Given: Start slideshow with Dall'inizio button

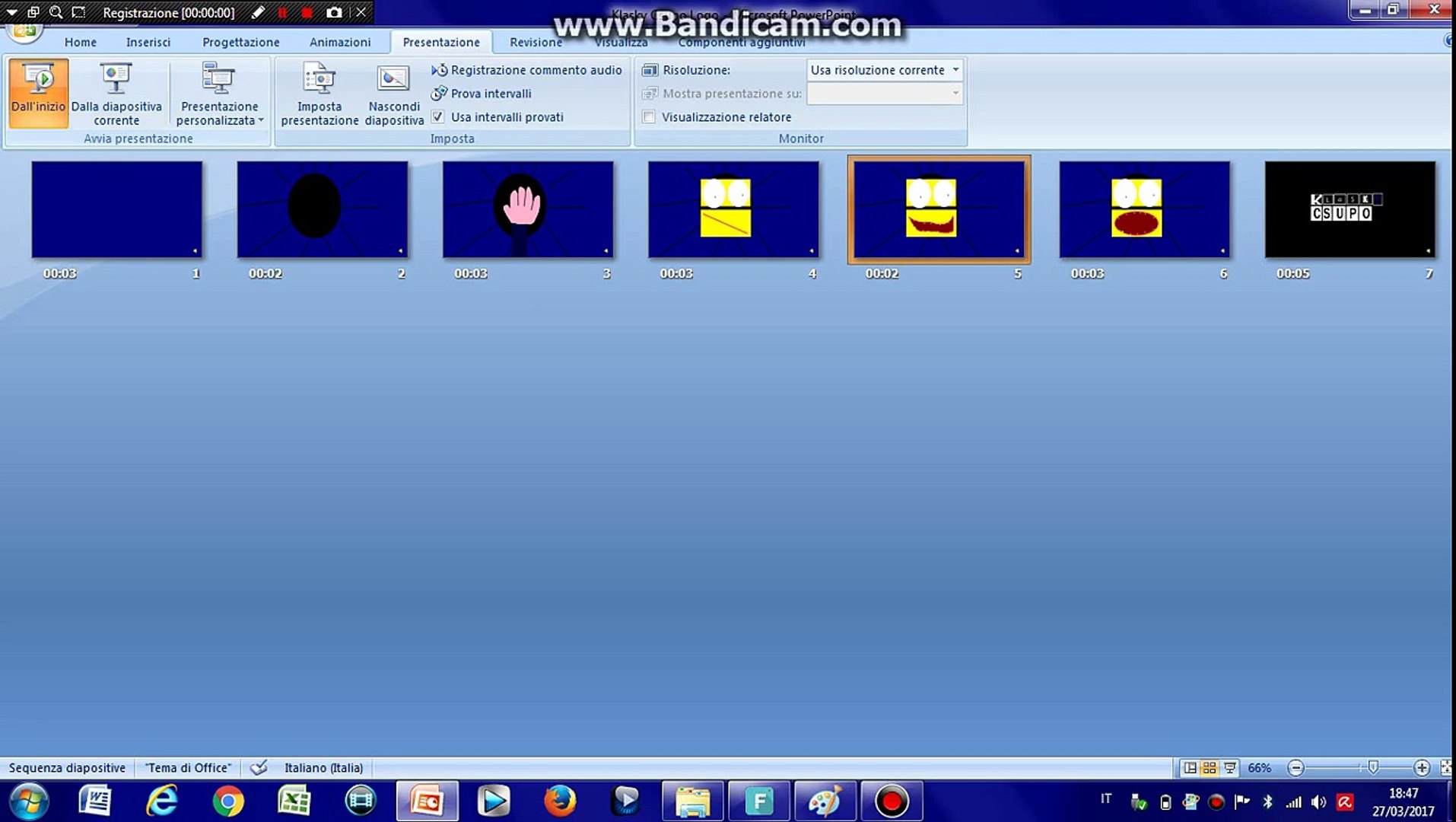Looking at the screenshot, I should [39, 93].
